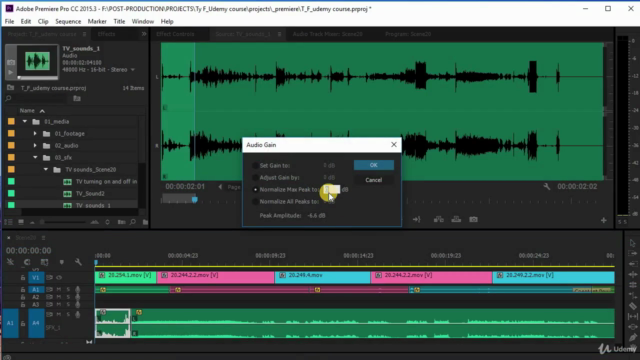Toggle the V1 track output eye
This screenshot has width=640, height=360.
(59, 278)
